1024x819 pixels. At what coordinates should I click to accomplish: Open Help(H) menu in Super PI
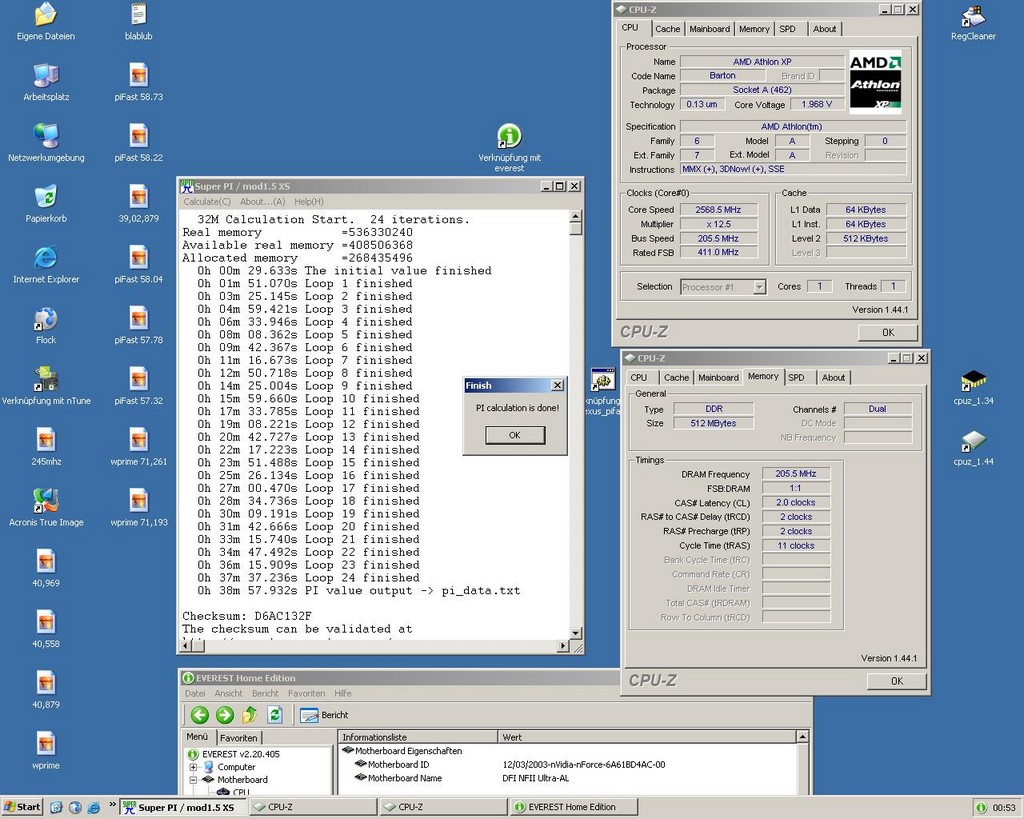[x=309, y=202]
